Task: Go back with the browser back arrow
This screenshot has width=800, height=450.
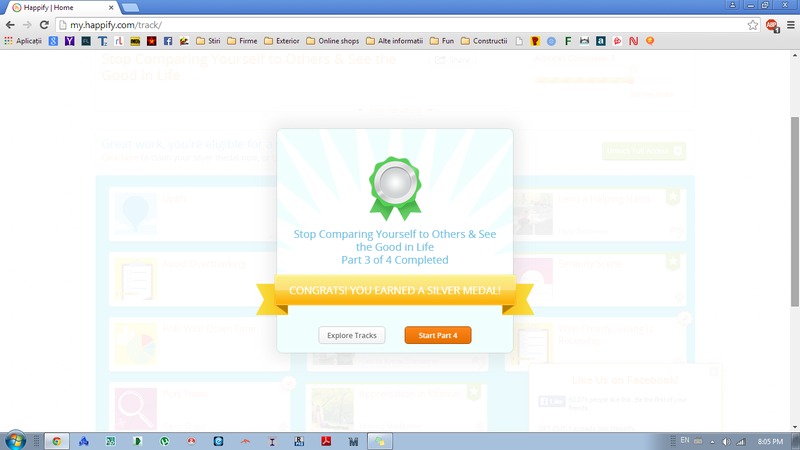Action: tap(10, 24)
